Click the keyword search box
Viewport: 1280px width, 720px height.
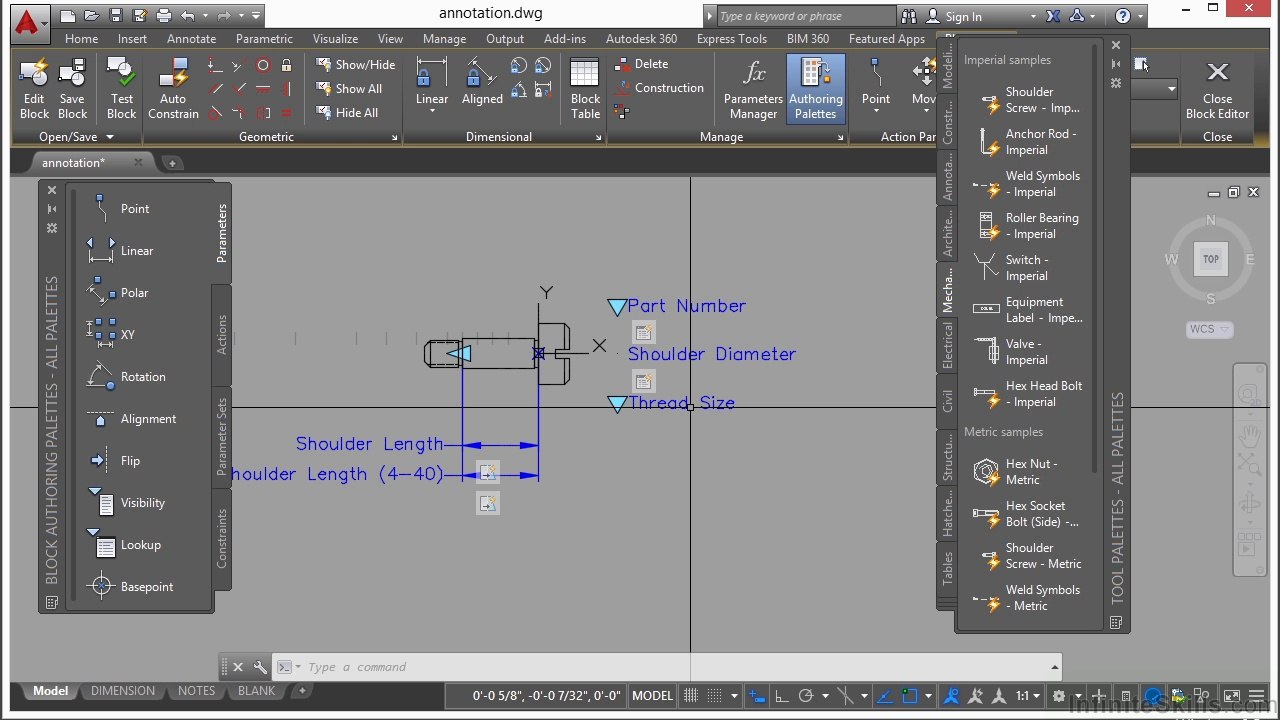click(x=806, y=16)
